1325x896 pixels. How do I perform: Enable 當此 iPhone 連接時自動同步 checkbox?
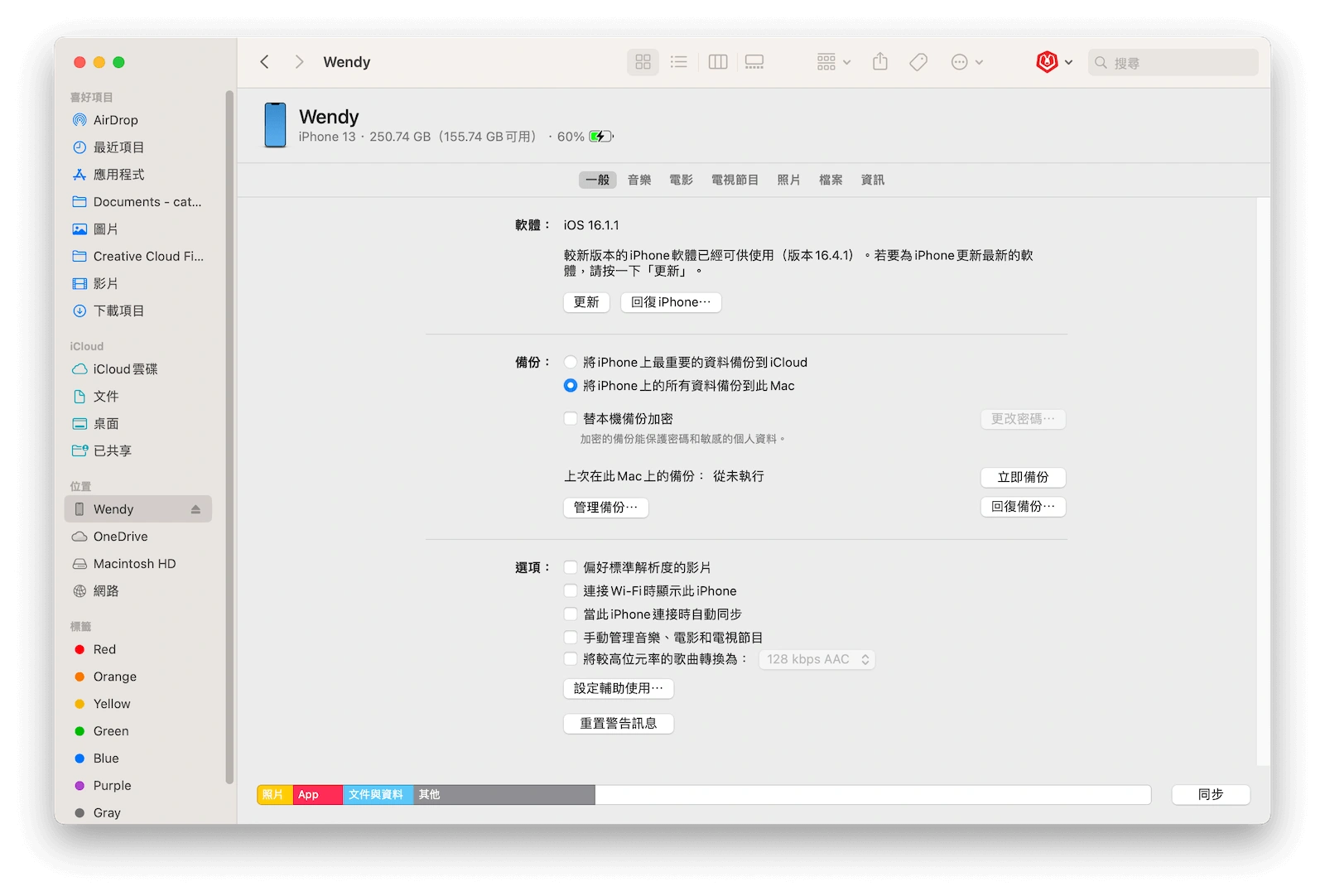tap(571, 614)
